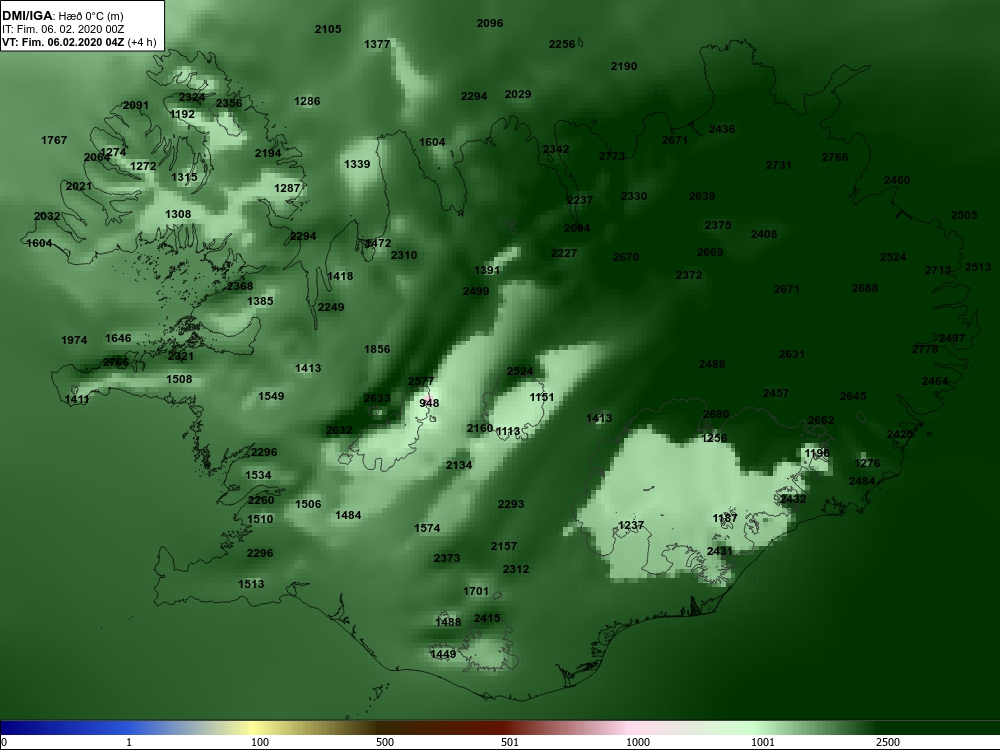Click the value 1974 offshore to the west

point(74,340)
